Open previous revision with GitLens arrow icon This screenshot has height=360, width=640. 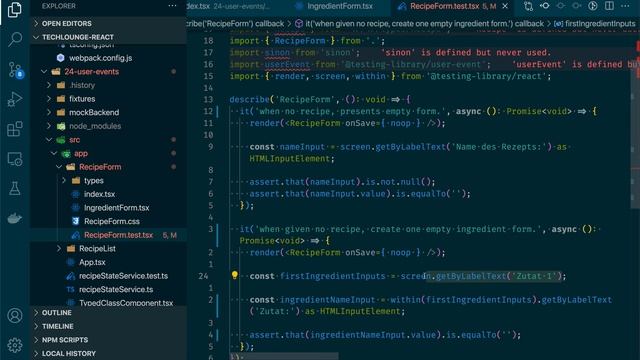click(544, 6)
